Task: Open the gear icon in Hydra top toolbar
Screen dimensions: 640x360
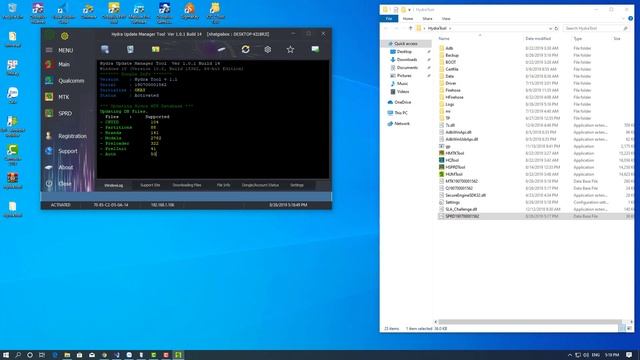Action: 268,49
